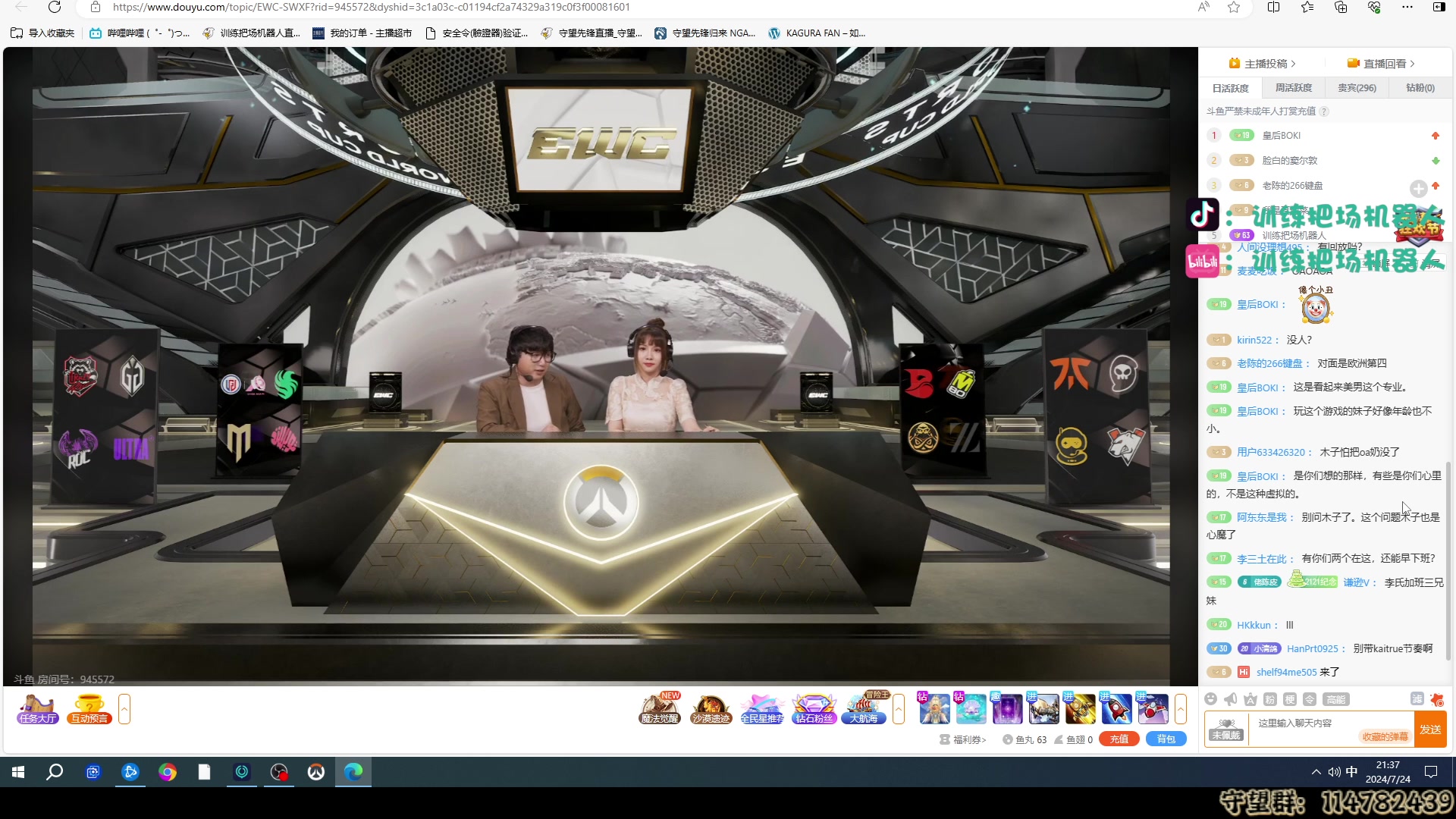1456x819 pixels.
Task: Select the red airplane gift
Action: (x=1153, y=708)
